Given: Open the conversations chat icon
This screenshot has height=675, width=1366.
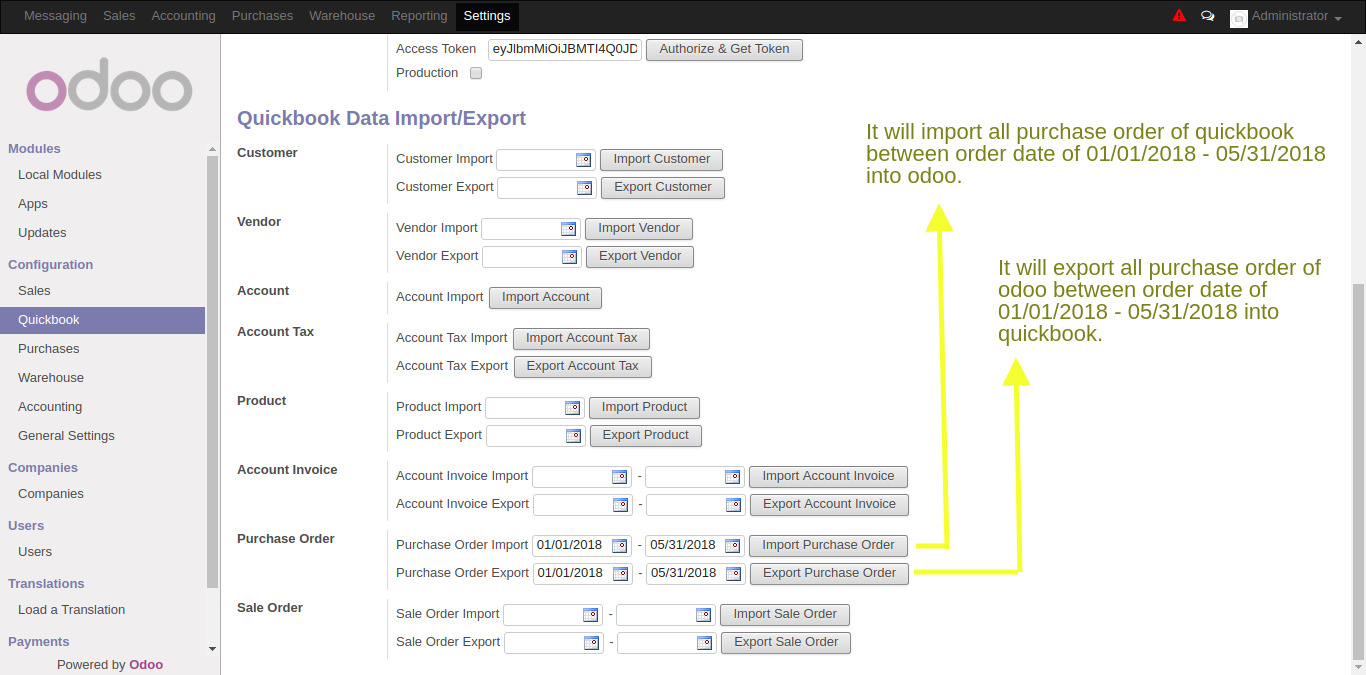Looking at the screenshot, I should 1208,16.
